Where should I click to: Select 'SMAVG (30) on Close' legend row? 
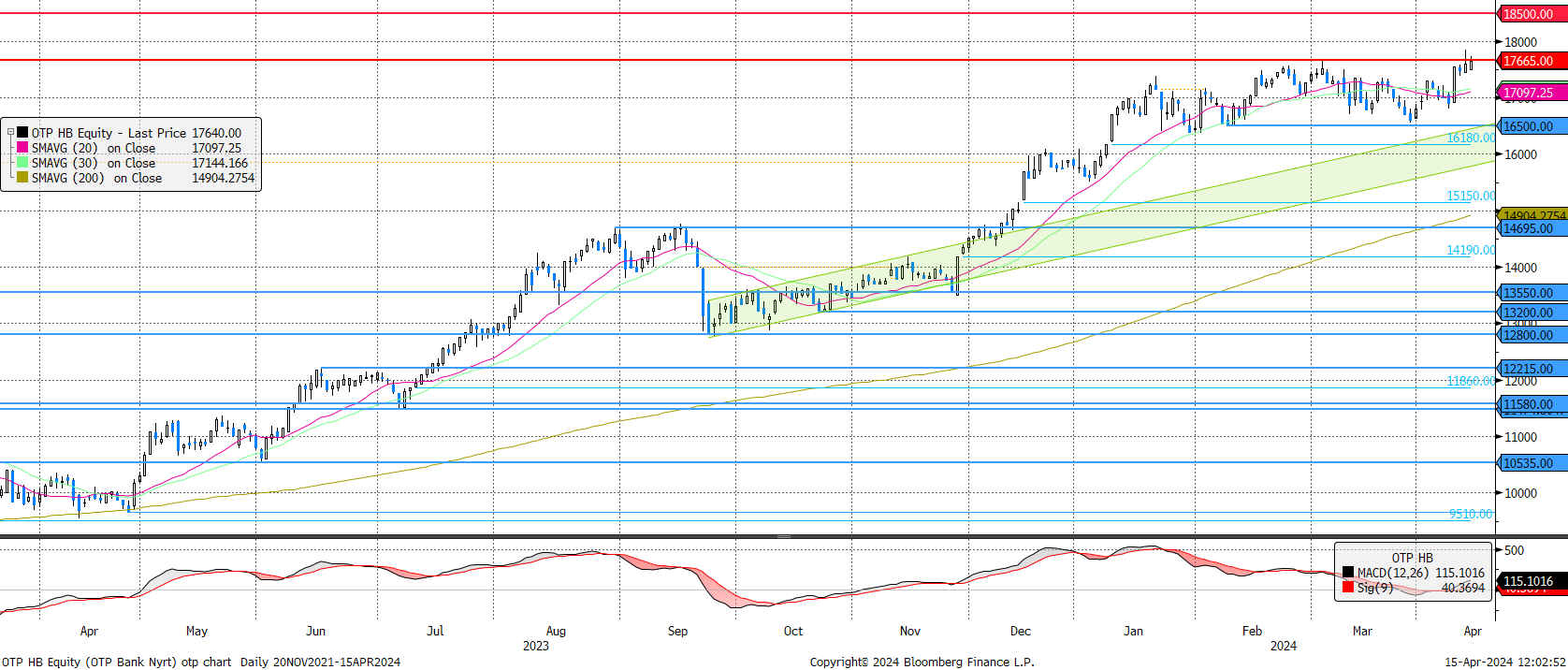coord(131,163)
